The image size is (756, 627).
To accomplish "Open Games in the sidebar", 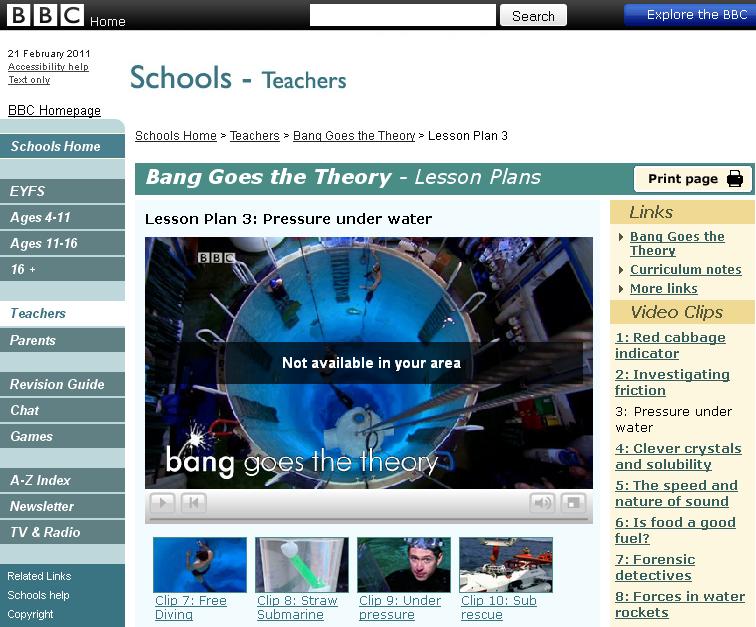I will point(62,436).
